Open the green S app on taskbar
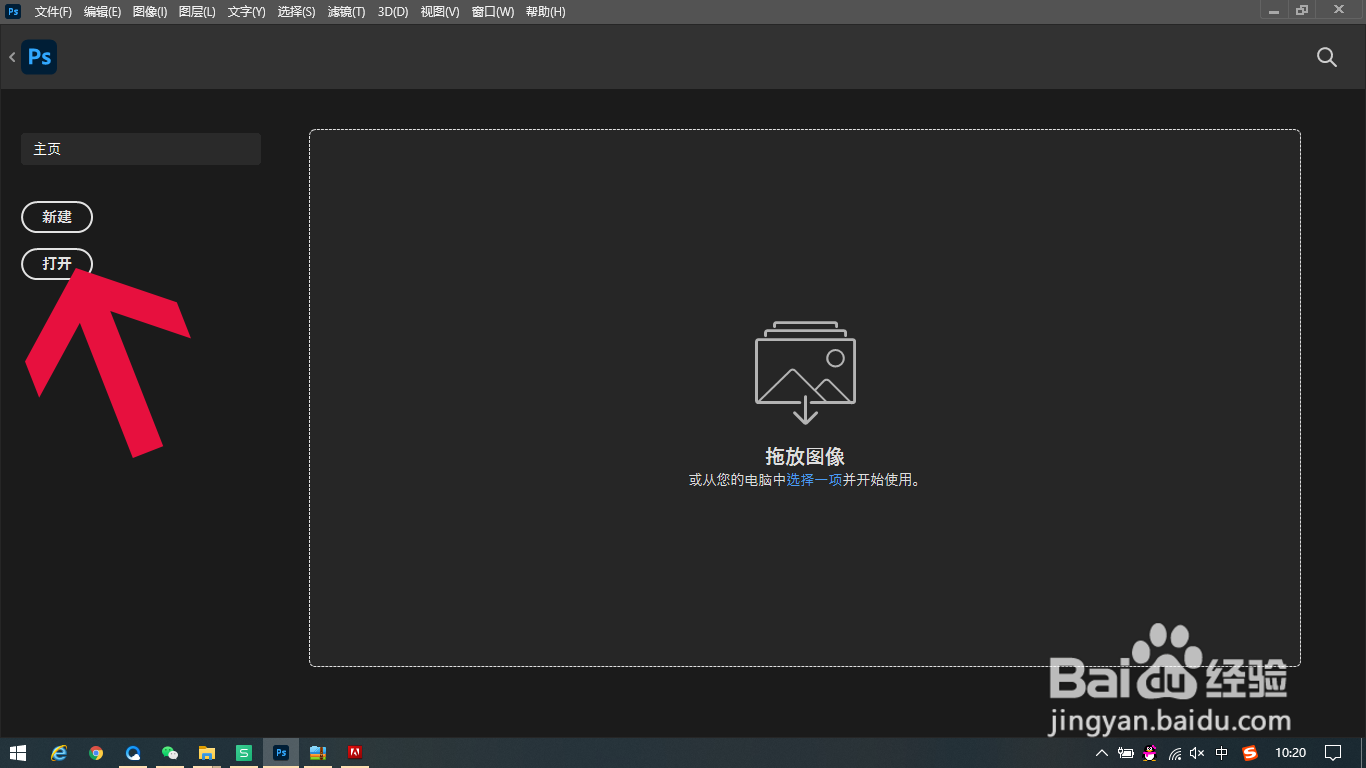Viewport: 1366px width, 768px height. (x=244, y=753)
